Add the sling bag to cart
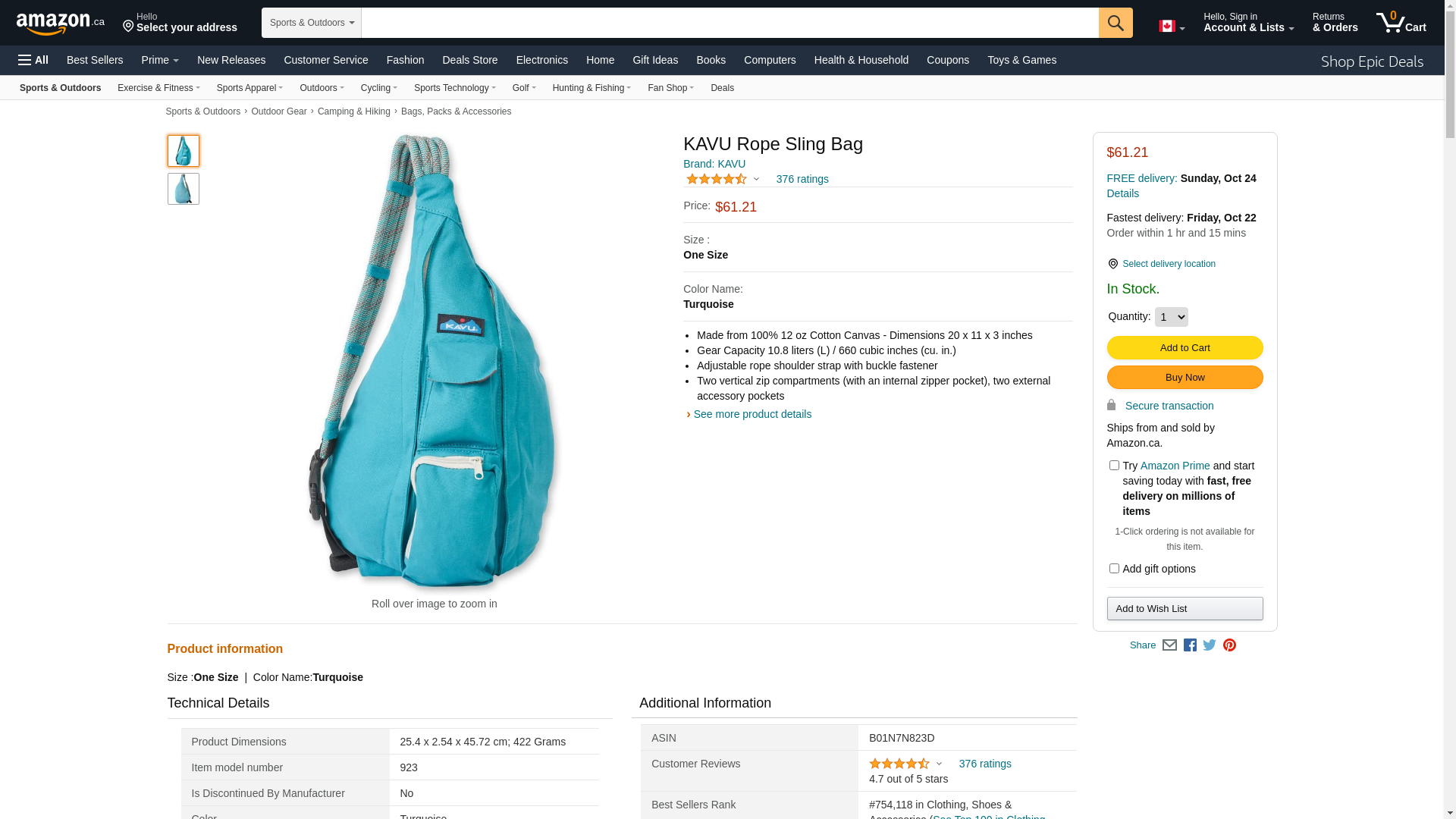1456x819 pixels. pyautogui.click(x=1185, y=348)
